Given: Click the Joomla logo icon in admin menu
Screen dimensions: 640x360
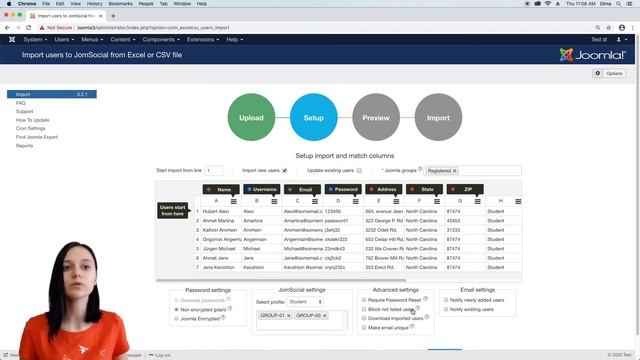Looking at the screenshot, I should click(x=12, y=40).
